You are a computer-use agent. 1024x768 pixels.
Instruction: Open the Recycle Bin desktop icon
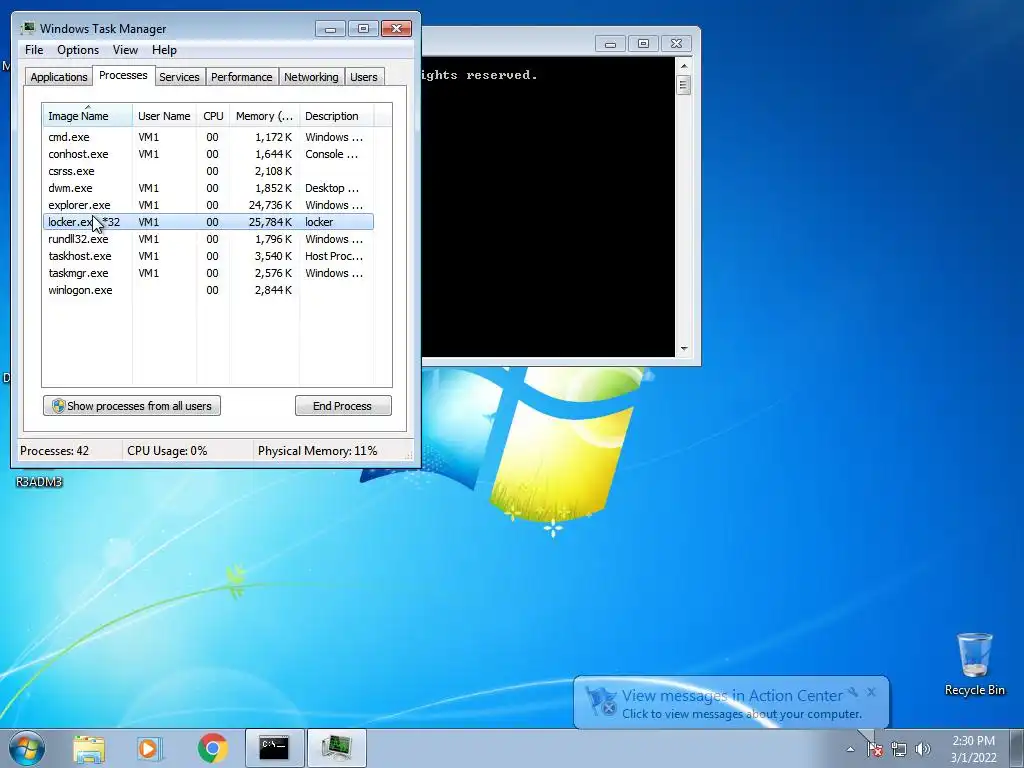pyautogui.click(x=974, y=664)
